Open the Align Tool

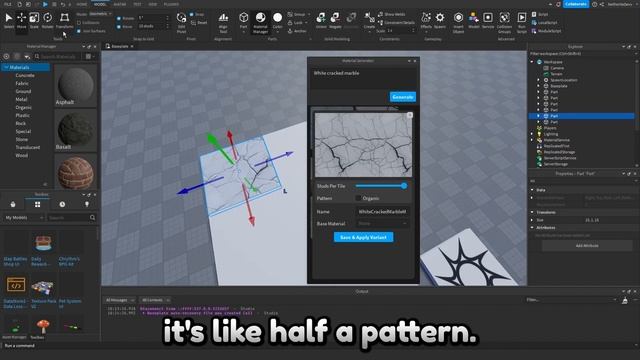tap(223, 22)
